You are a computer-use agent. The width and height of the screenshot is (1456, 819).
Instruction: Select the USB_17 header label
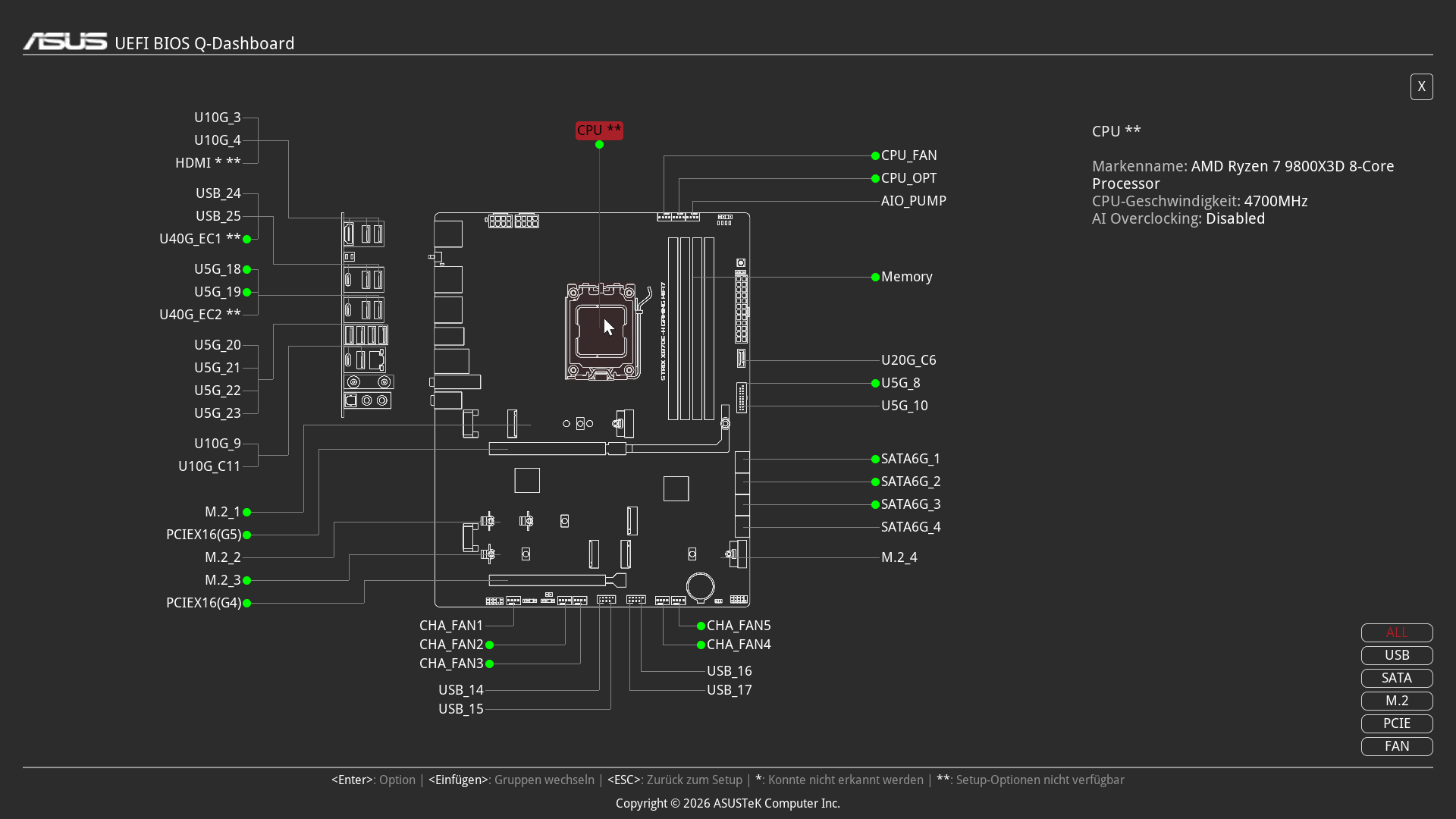click(729, 690)
